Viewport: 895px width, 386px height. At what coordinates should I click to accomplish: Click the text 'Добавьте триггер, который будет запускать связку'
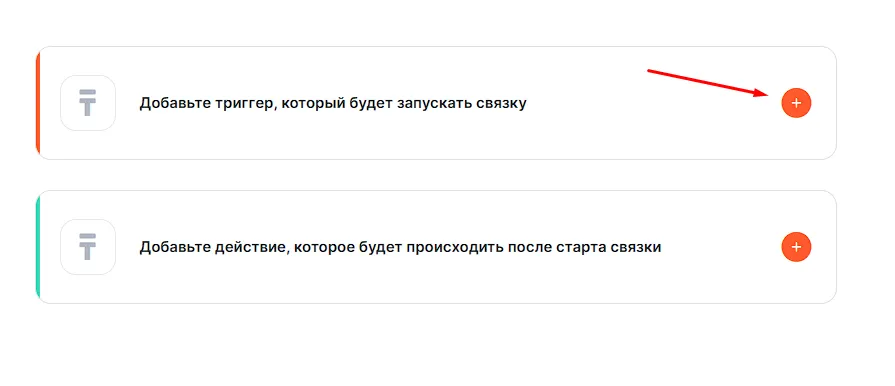click(x=333, y=103)
